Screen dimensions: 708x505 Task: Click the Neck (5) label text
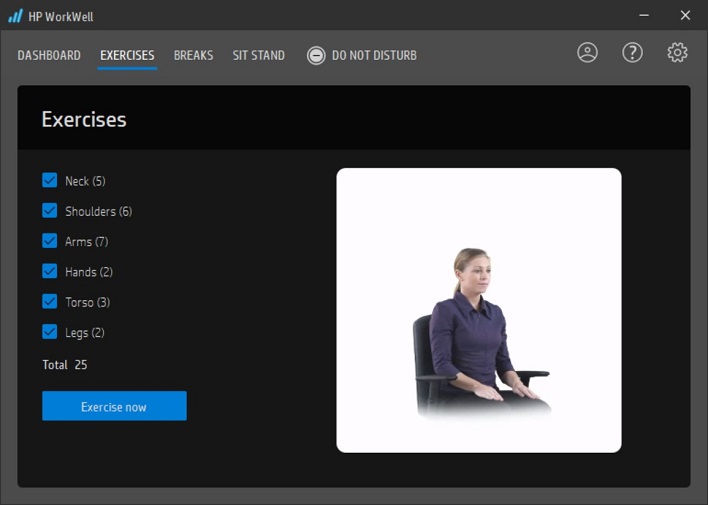click(x=85, y=181)
